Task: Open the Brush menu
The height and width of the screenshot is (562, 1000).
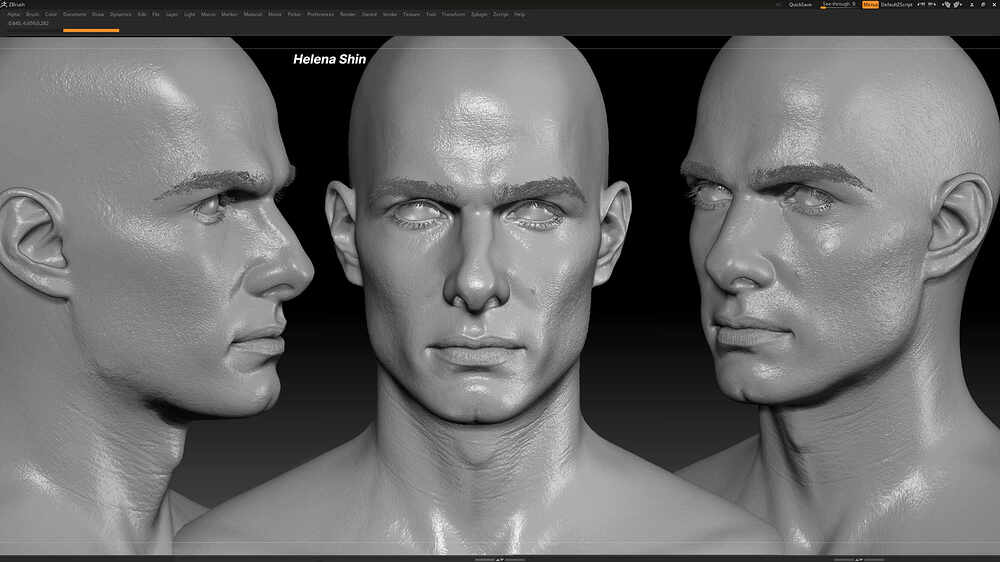Action: pos(32,14)
